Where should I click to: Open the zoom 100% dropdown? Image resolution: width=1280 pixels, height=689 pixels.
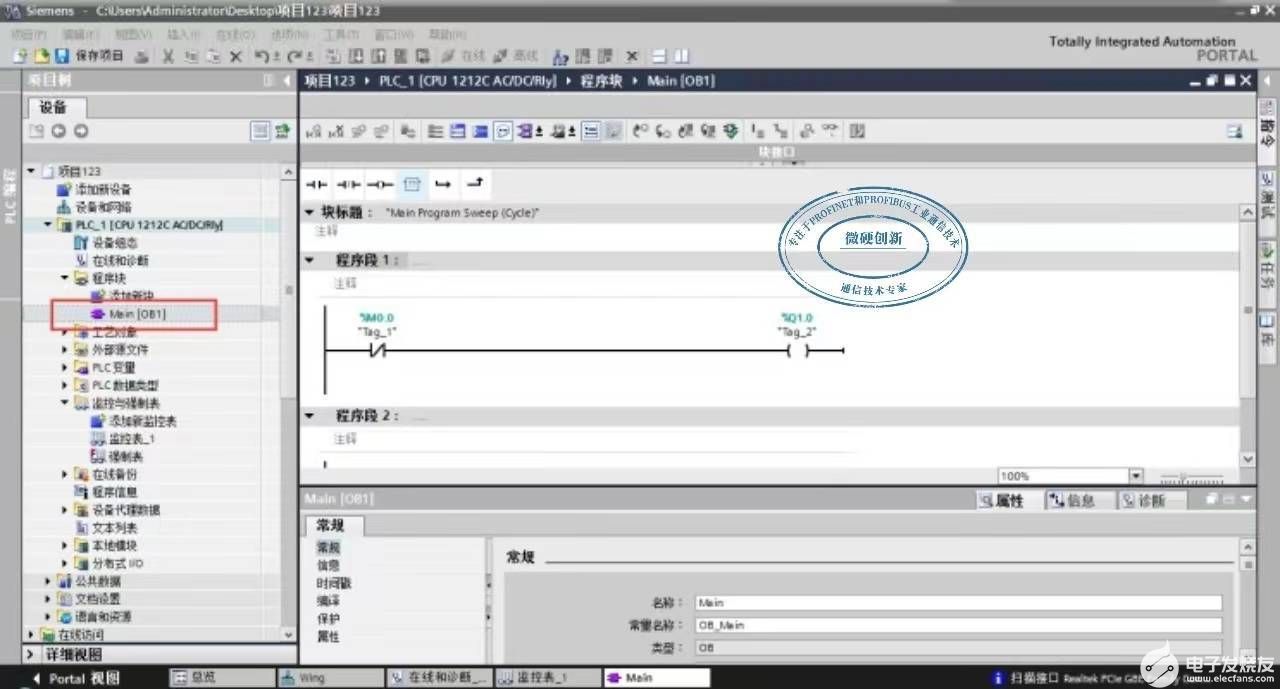(x=1135, y=476)
